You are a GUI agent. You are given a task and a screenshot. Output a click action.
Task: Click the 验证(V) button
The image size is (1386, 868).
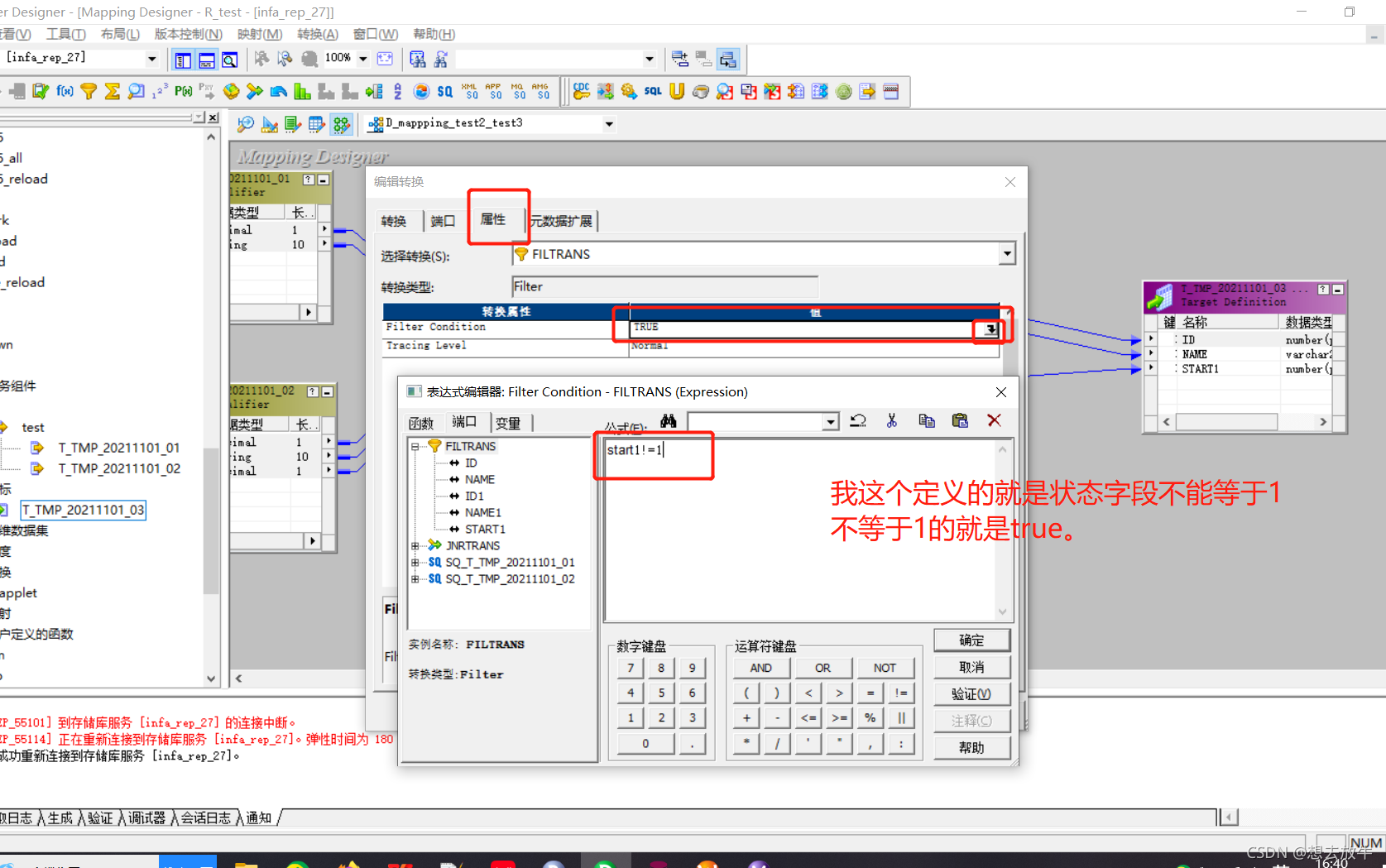972,694
